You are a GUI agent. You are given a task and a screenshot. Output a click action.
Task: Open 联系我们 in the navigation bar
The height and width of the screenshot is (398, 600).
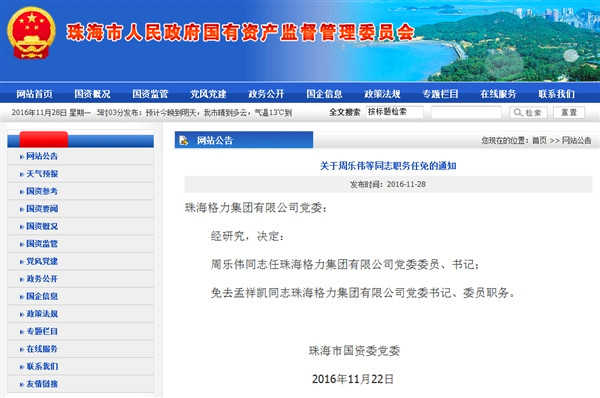pos(556,94)
